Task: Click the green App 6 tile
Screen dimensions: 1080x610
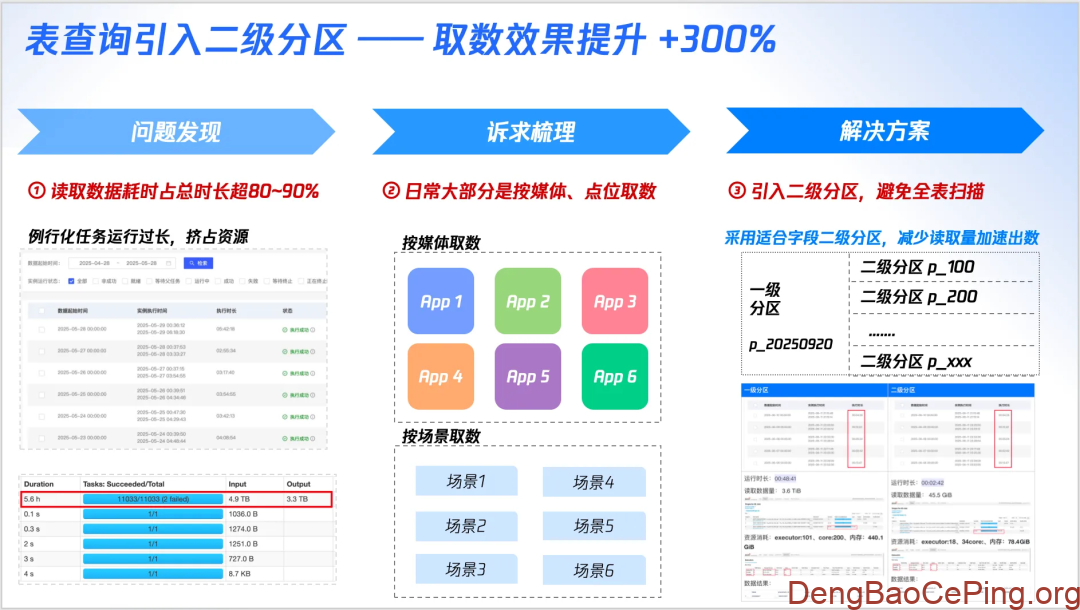Action: [615, 376]
